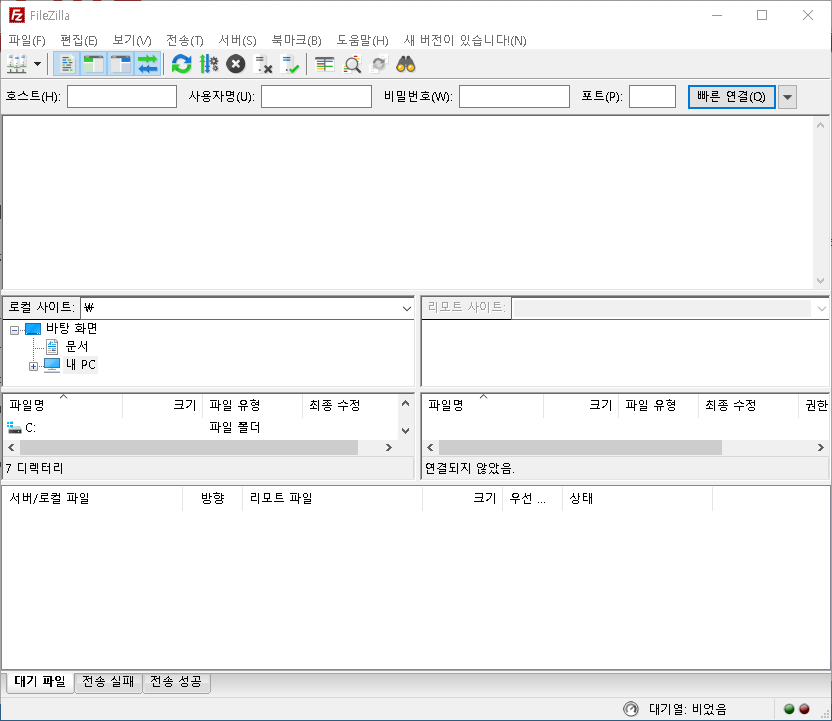Viewport: 832px width, 721px height.
Task: Collapse the 바탕 화면 tree node
Action: (14, 330)
